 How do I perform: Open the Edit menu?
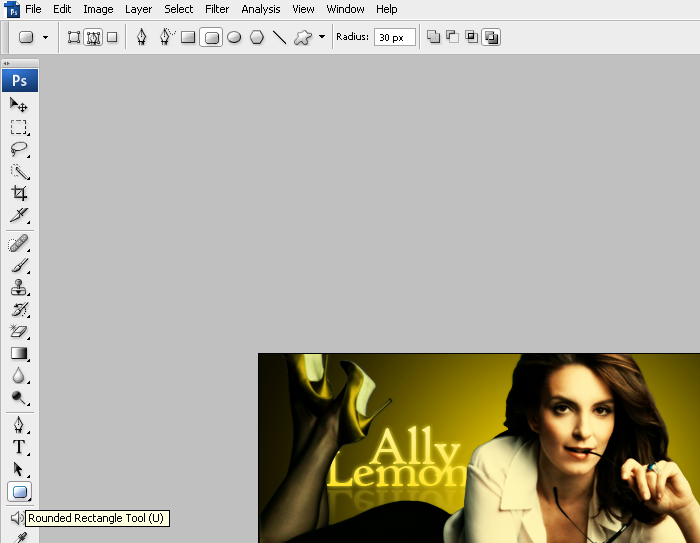(62, 9)
